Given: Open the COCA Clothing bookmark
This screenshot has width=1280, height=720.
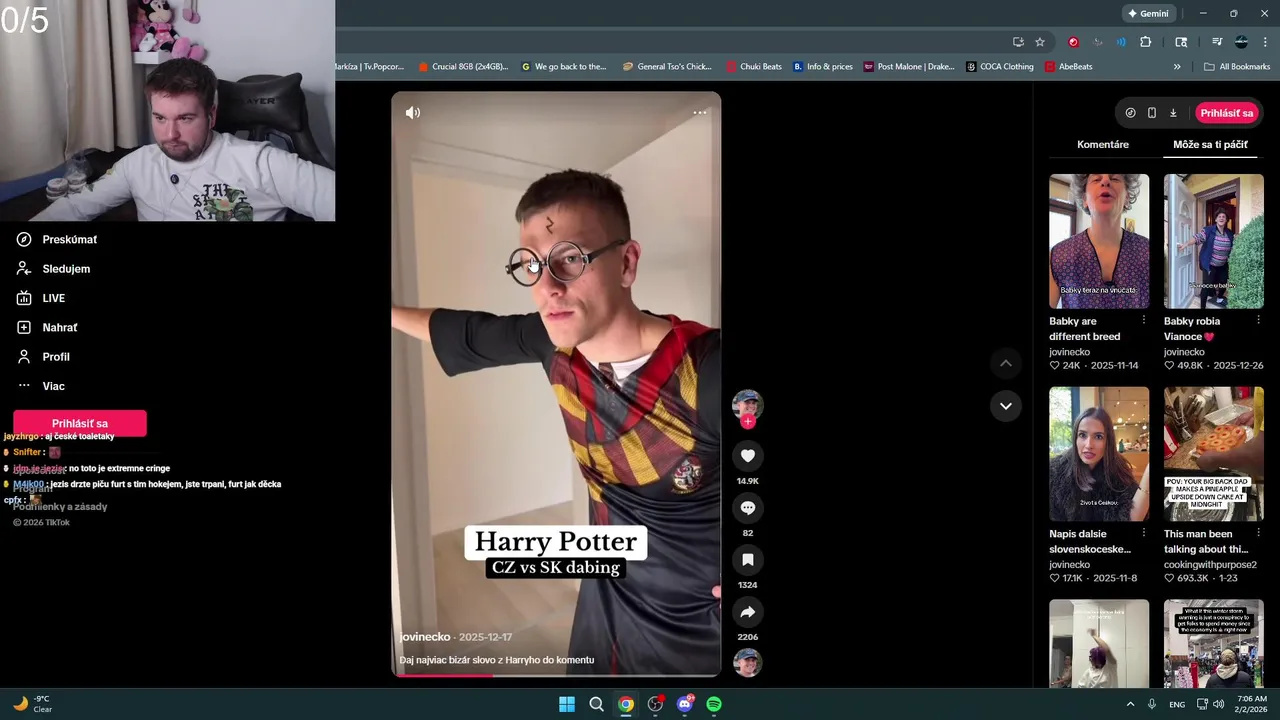Looking at the screenshot, I should [1000, 67].
